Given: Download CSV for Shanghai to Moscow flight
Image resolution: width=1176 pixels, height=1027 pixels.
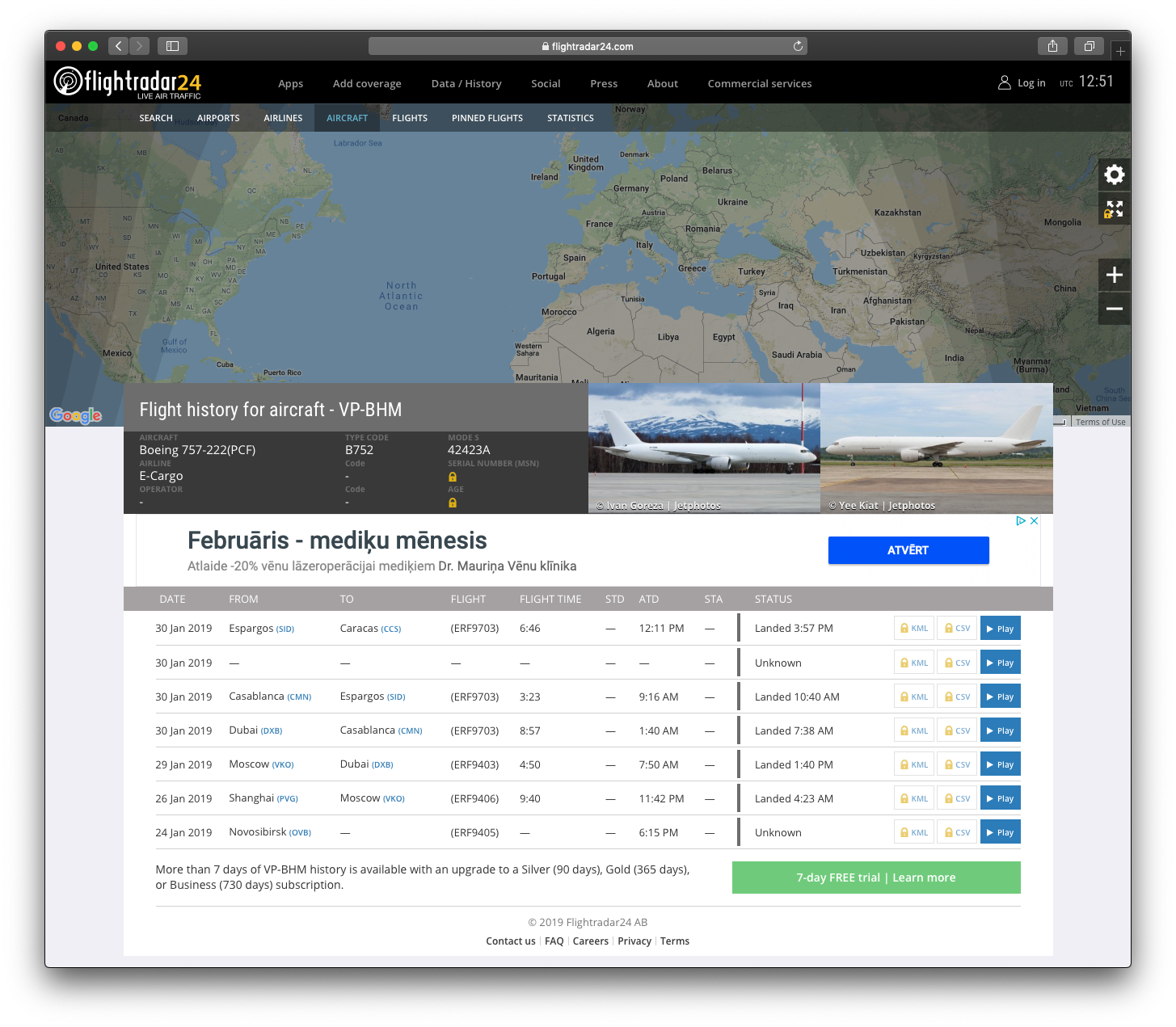Looking at the screenshot, I should (957, 798).
